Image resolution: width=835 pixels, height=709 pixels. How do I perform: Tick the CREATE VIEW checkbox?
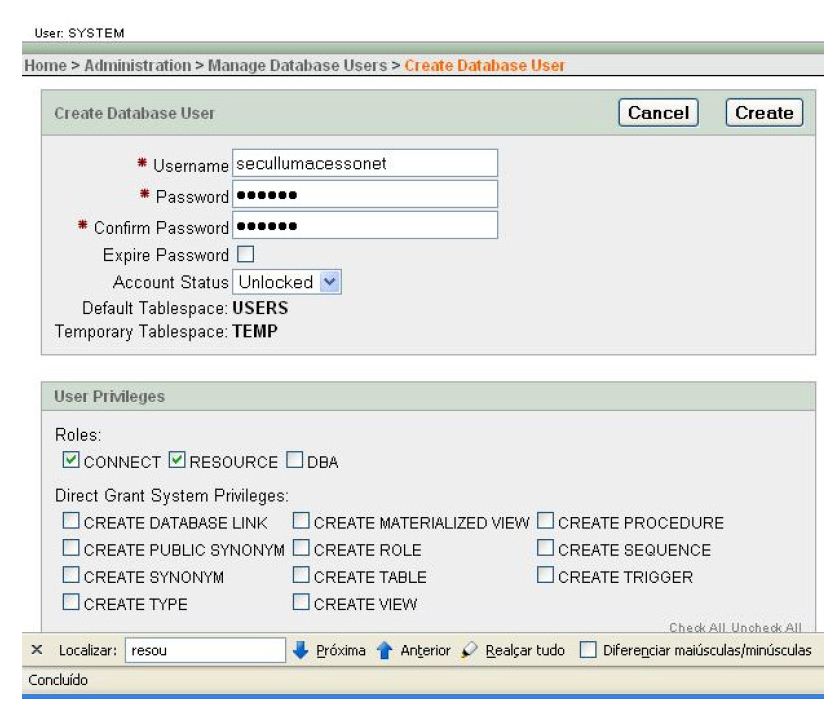302,602
